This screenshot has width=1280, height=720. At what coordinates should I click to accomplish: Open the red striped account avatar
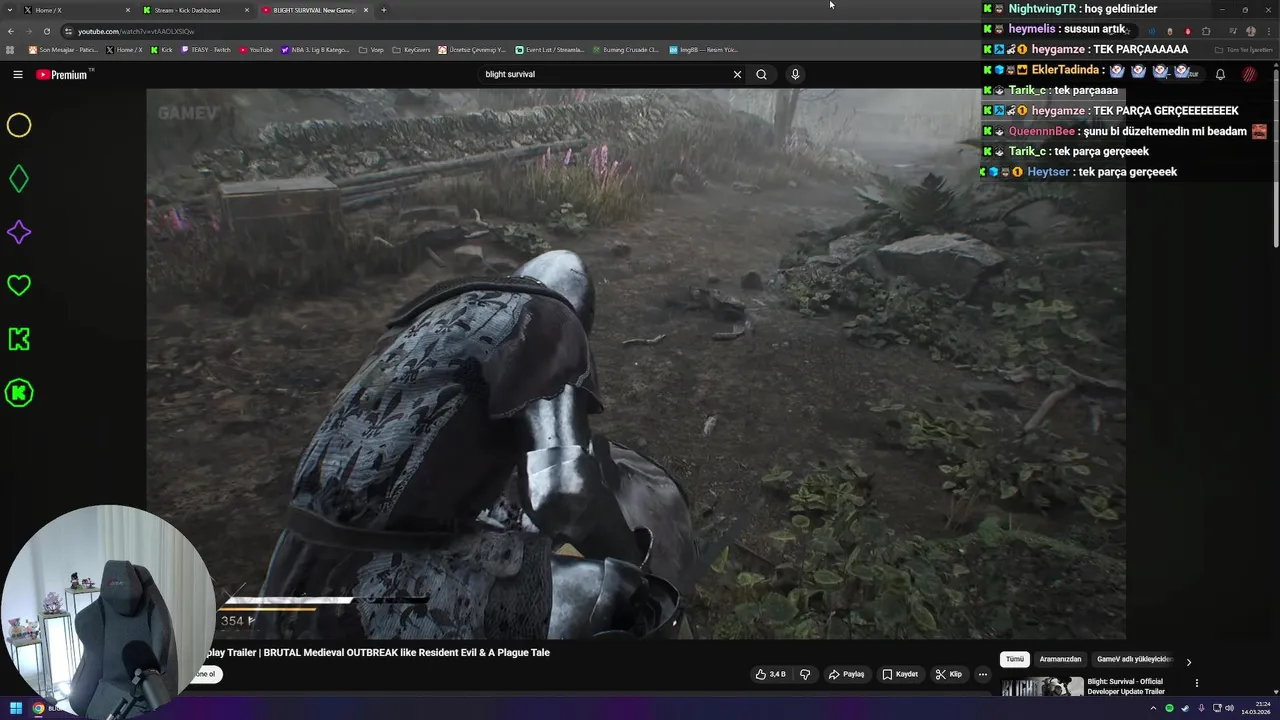click(x=1250, y=74)
